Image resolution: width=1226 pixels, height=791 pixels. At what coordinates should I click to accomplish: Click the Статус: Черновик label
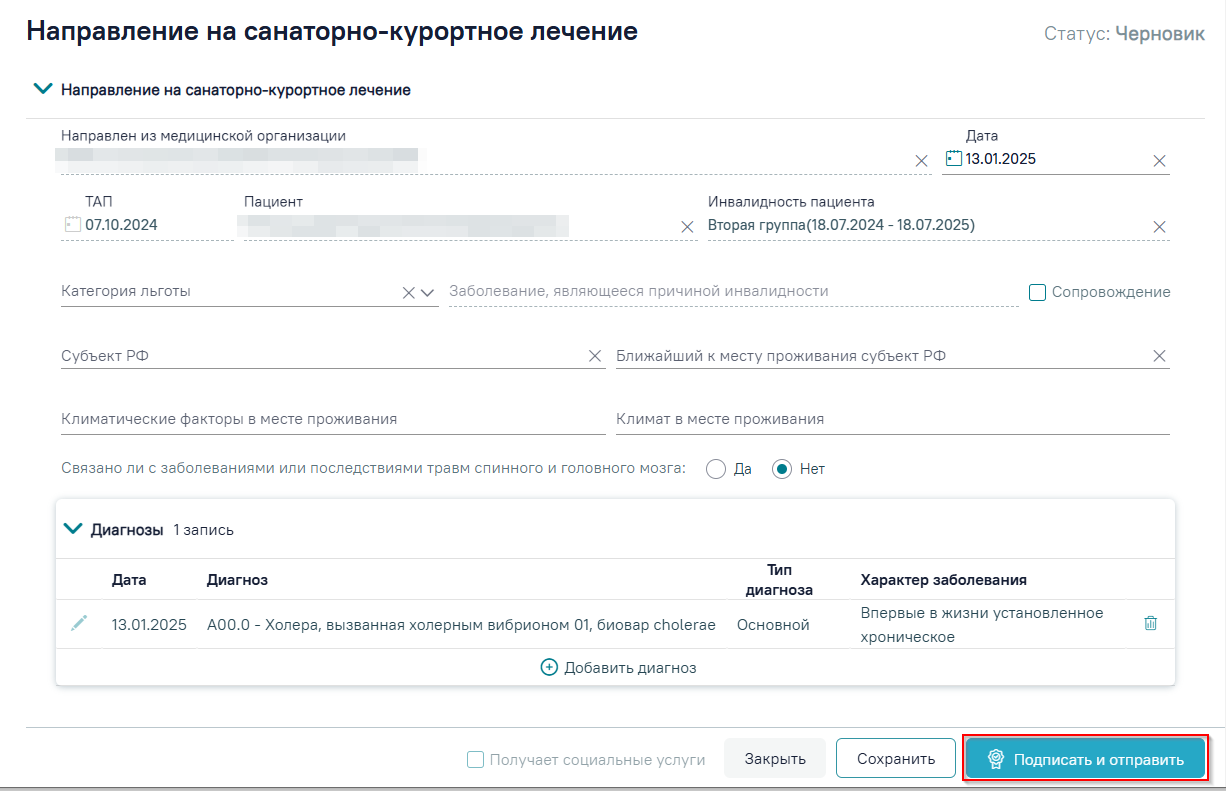(1124, 34)
